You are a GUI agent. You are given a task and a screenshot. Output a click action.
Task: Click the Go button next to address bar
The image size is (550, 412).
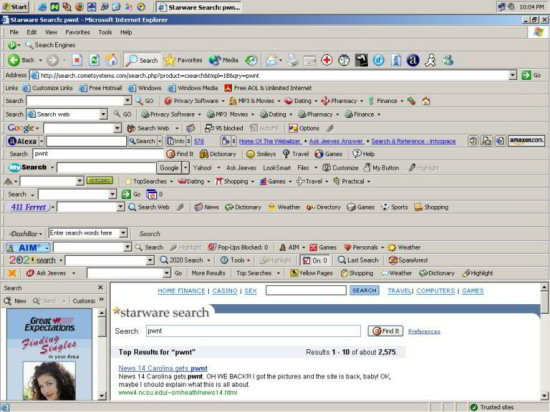point(531,75)
